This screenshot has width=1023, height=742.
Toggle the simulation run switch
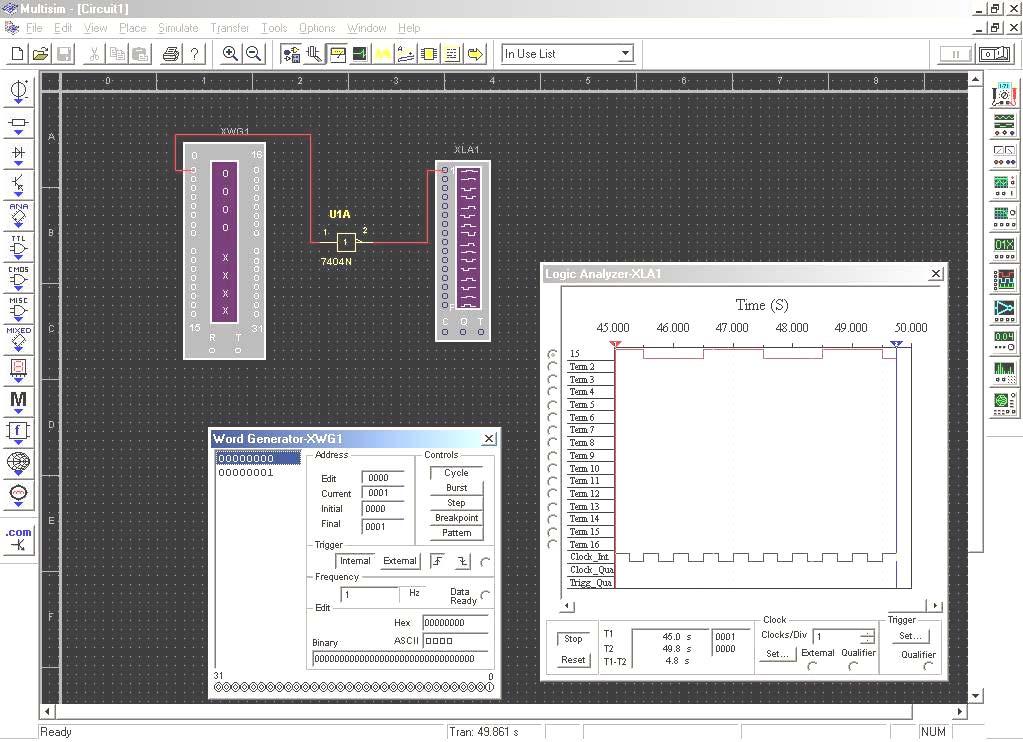[x=996, y=54]
